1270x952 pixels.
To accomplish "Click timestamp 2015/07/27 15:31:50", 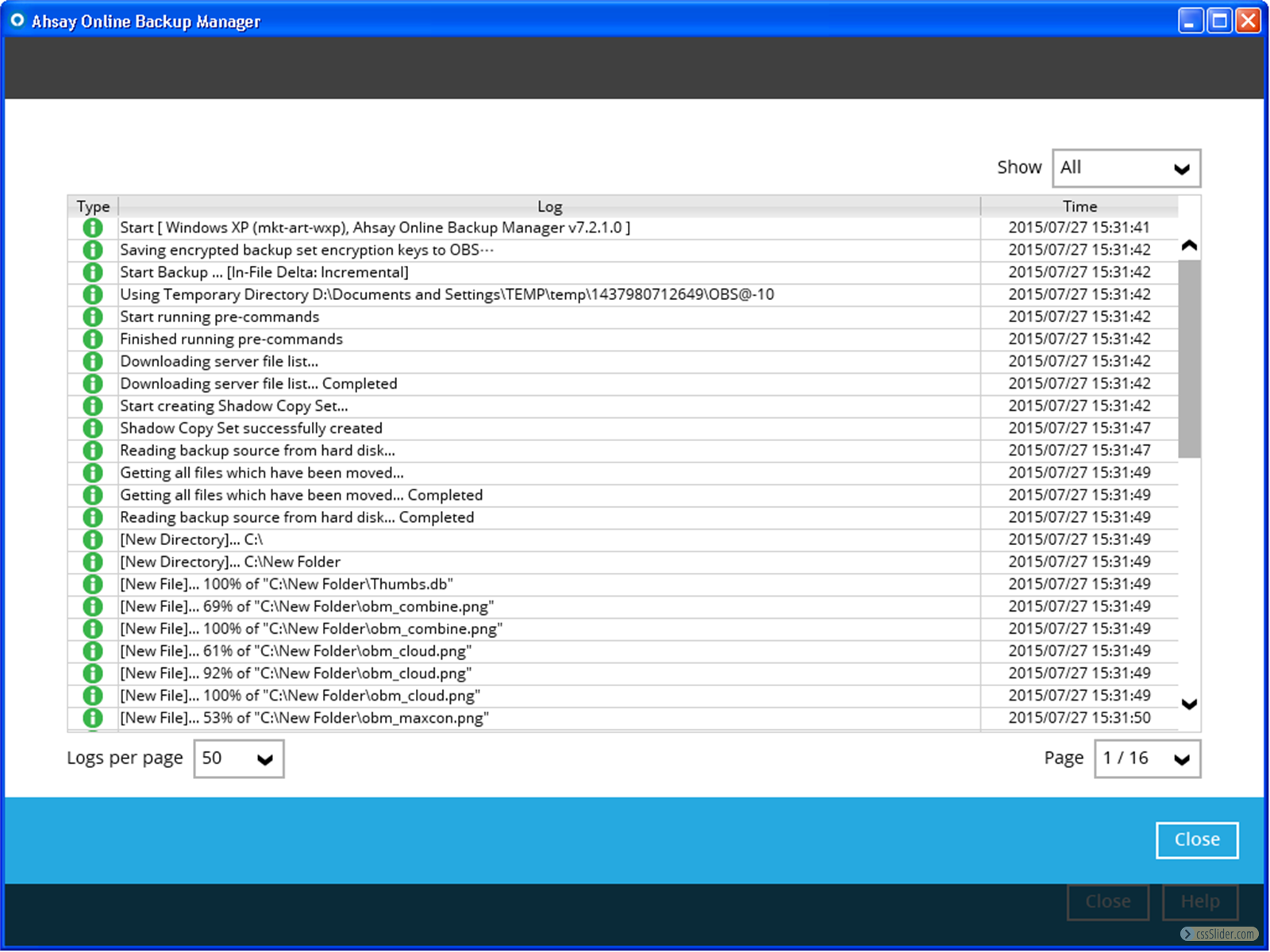I will [x=1079, y=718].
